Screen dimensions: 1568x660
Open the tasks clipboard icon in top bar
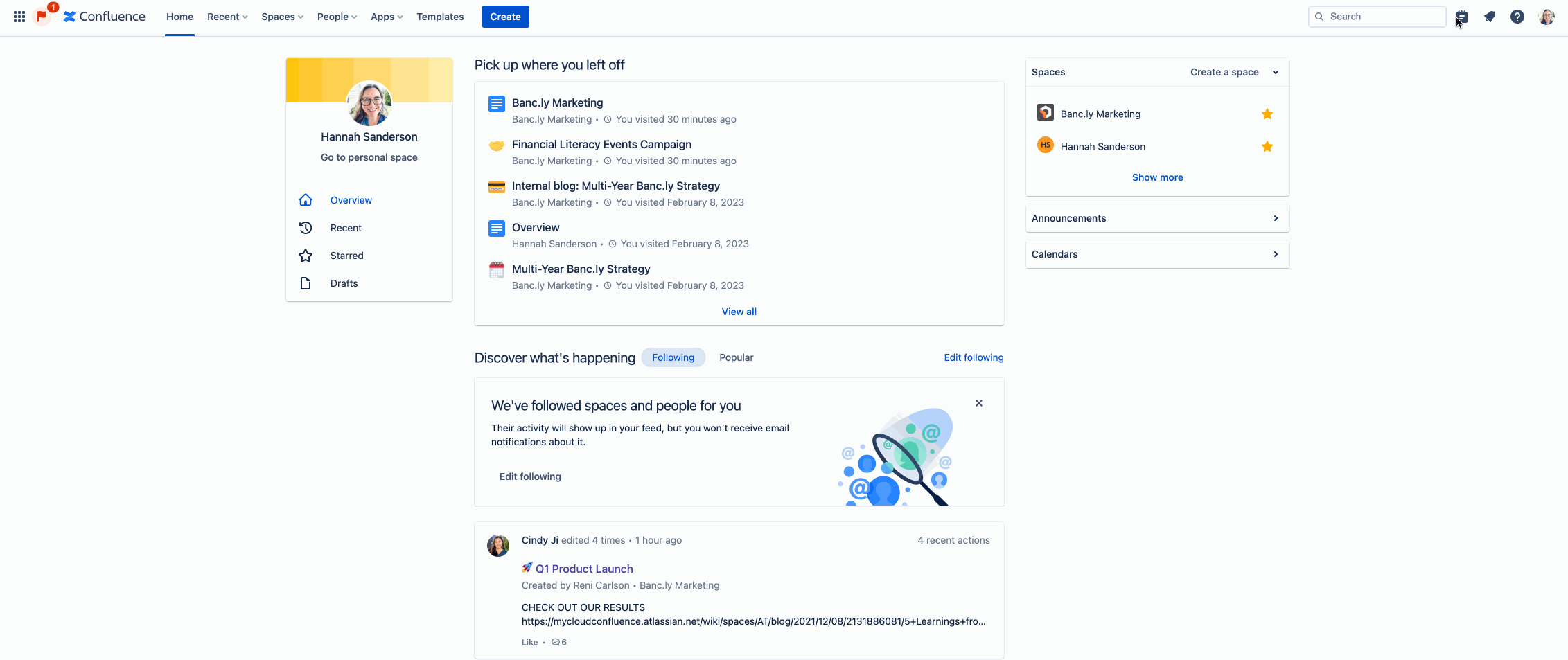1462,16
